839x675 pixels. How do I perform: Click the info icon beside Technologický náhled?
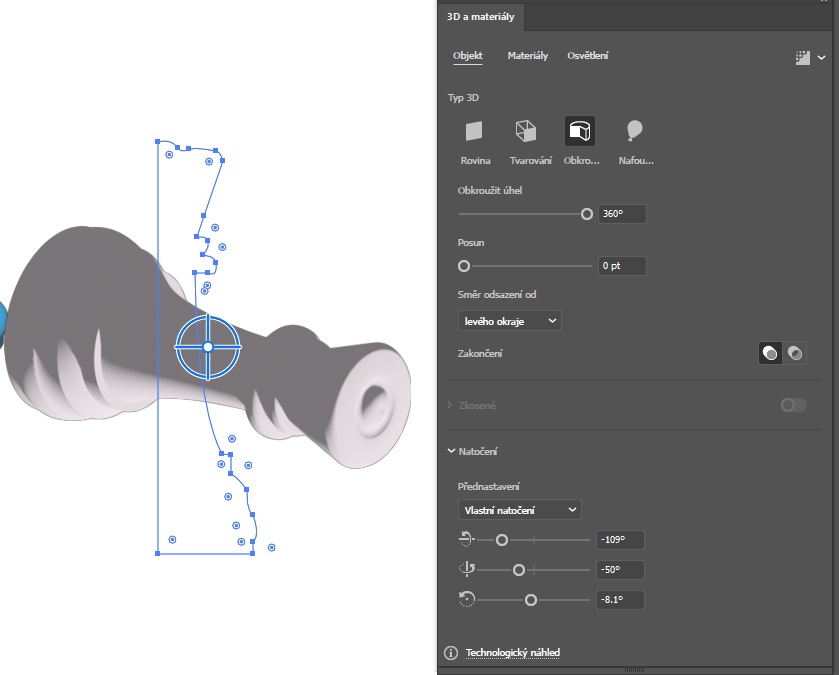click(x=451, y=653)
